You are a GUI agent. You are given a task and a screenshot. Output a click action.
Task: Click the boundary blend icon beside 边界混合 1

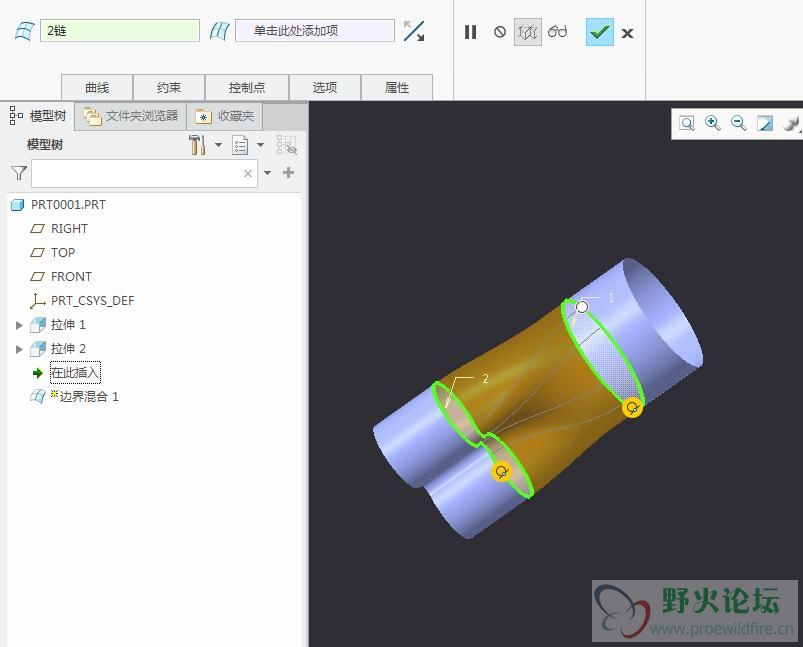(38, 396)
